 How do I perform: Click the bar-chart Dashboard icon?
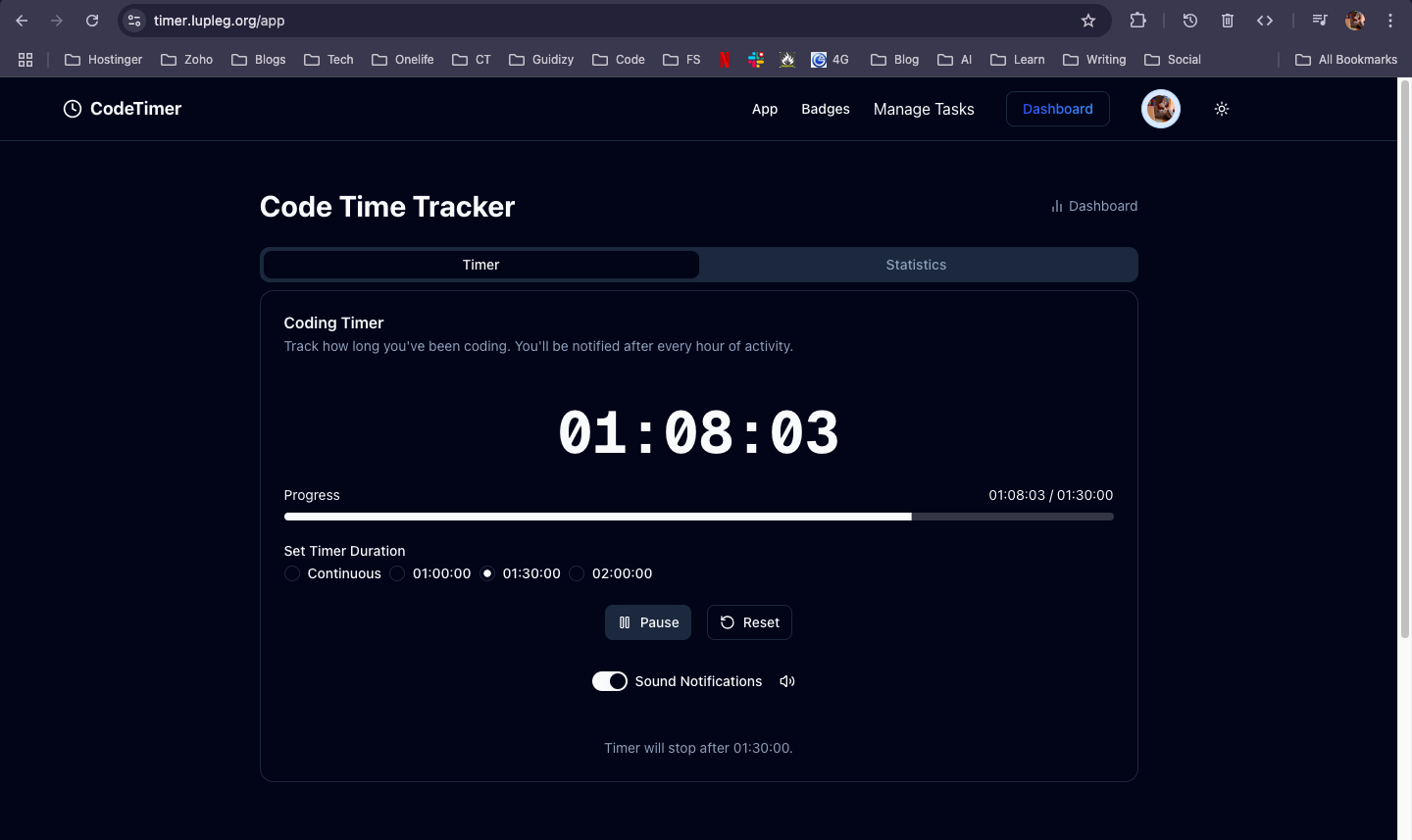(x=1056, y=206)
